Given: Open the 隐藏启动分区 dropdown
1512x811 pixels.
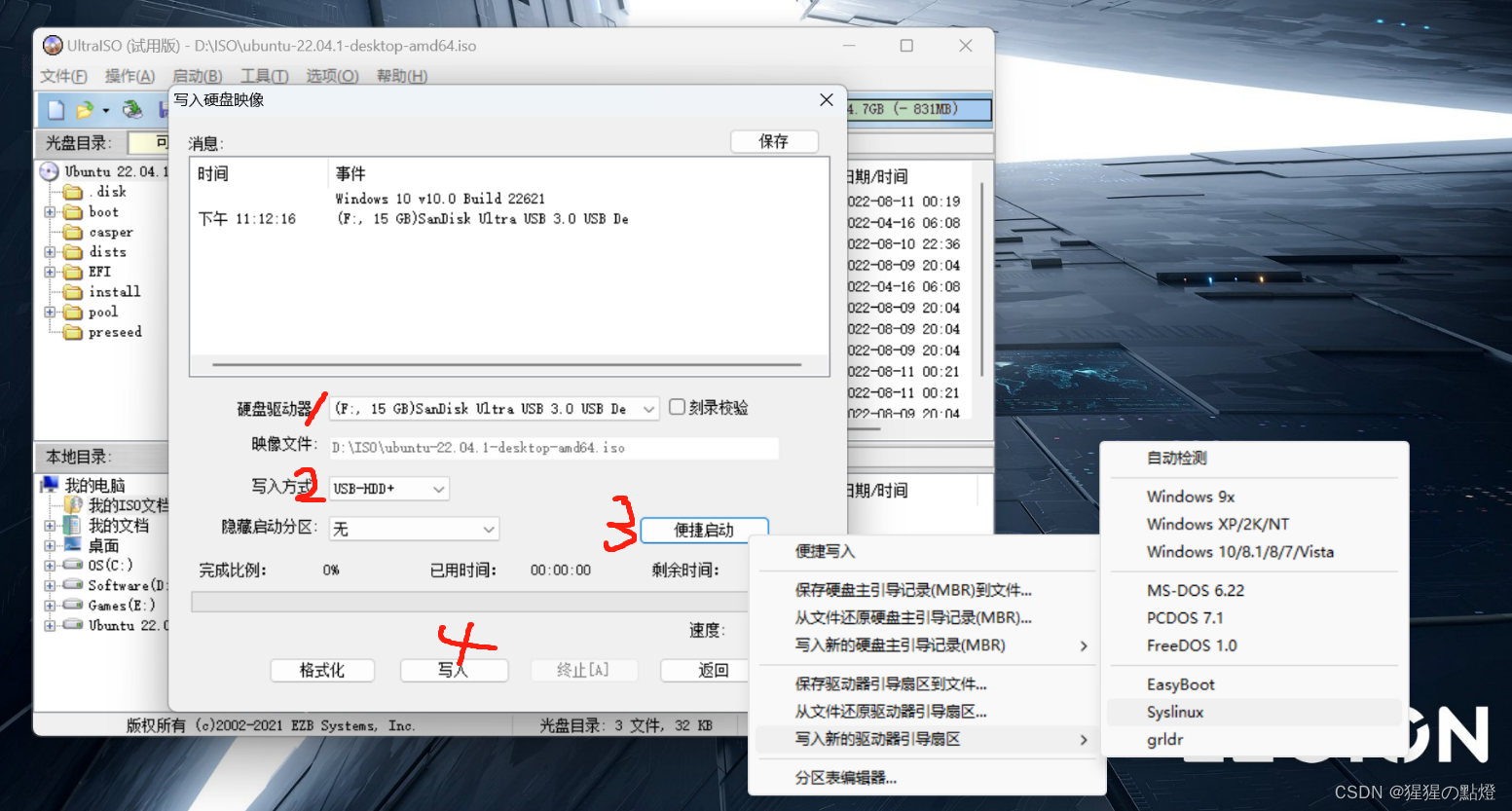Looking at the screenshot, I should click(489, 529).
